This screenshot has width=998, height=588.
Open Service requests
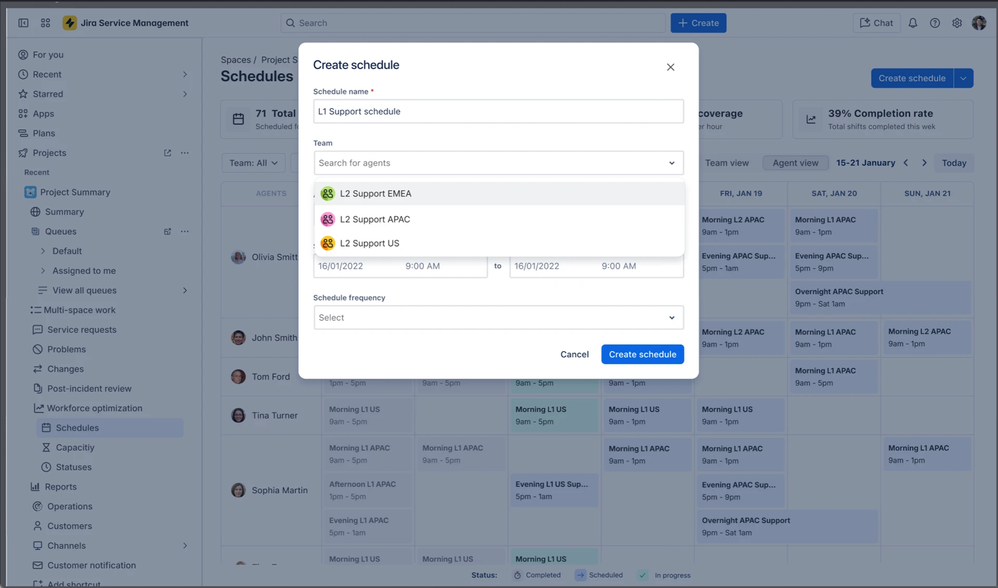81,330
